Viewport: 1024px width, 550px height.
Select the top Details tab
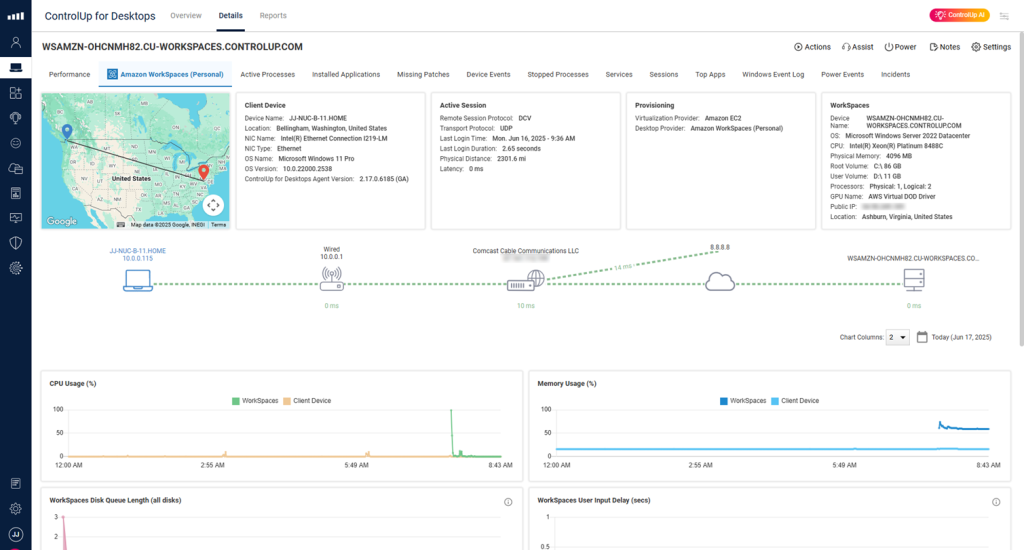(x=231, y=16)
